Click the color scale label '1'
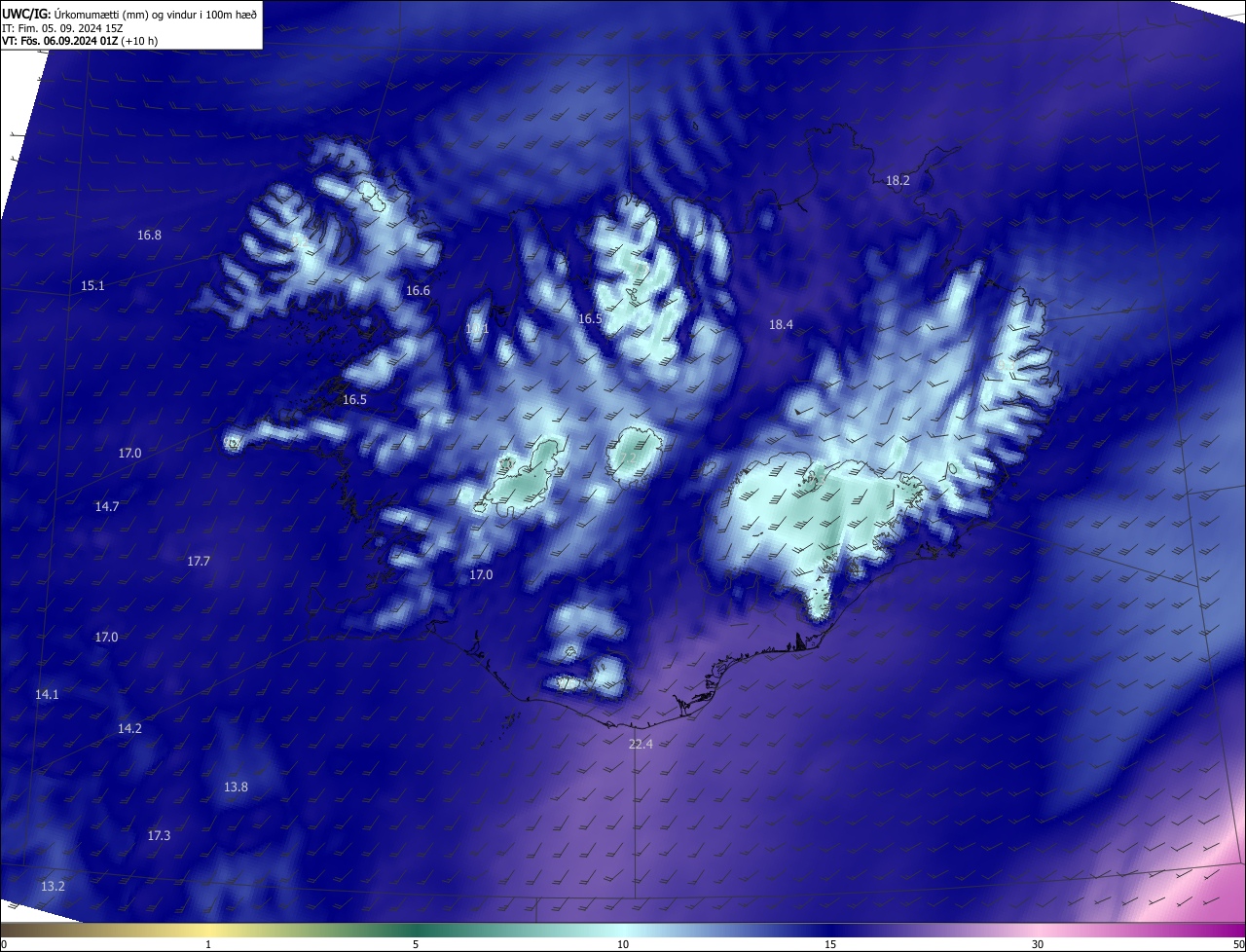The width and height of the screenshot is (1246, 952). (208, 945)
